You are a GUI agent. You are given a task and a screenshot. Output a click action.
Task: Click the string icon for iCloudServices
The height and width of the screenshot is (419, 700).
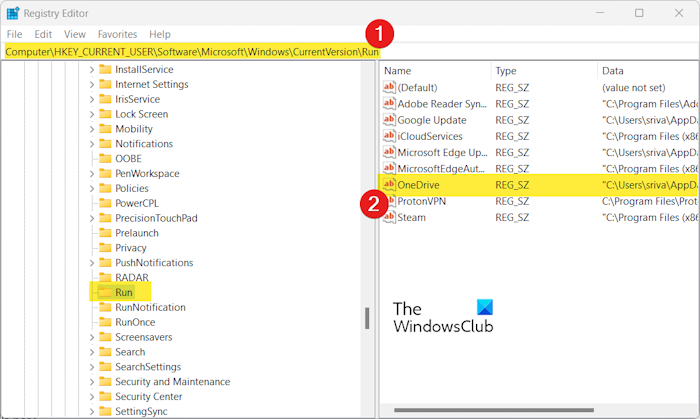coord(389,136)
